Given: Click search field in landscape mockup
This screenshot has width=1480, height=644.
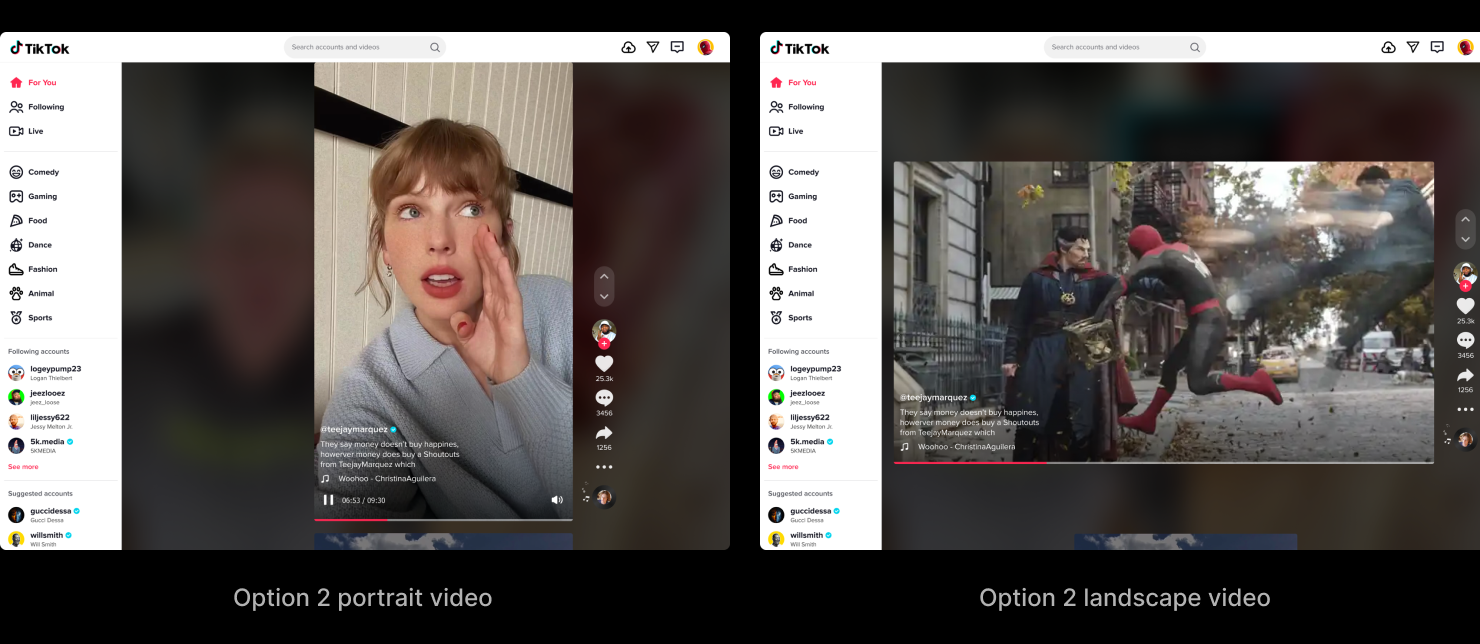Looking at the screenshot, I should click(1125, 47).
